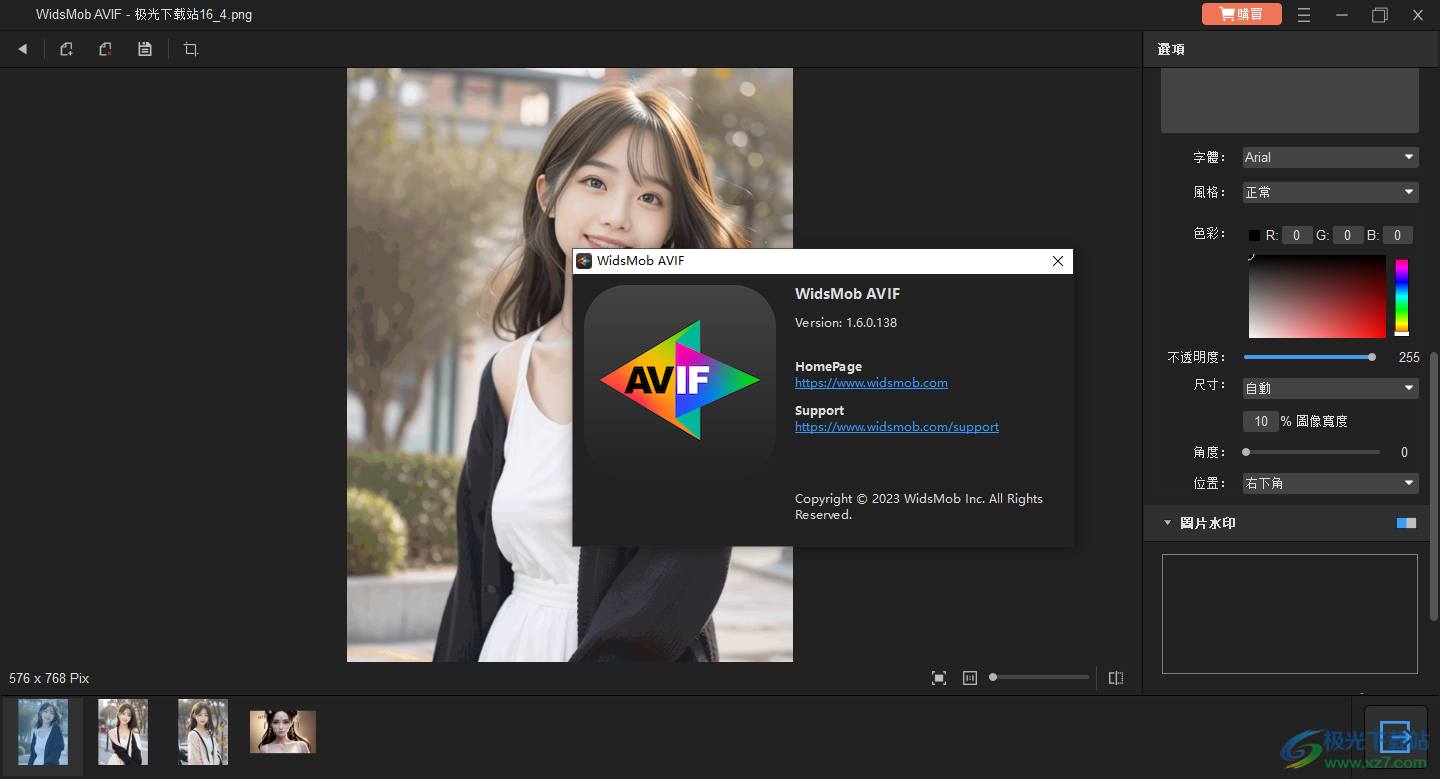Viewport: 1440px width, 779px height.
Task: Toggle before/after compare view
Action: pos(1116,678)
